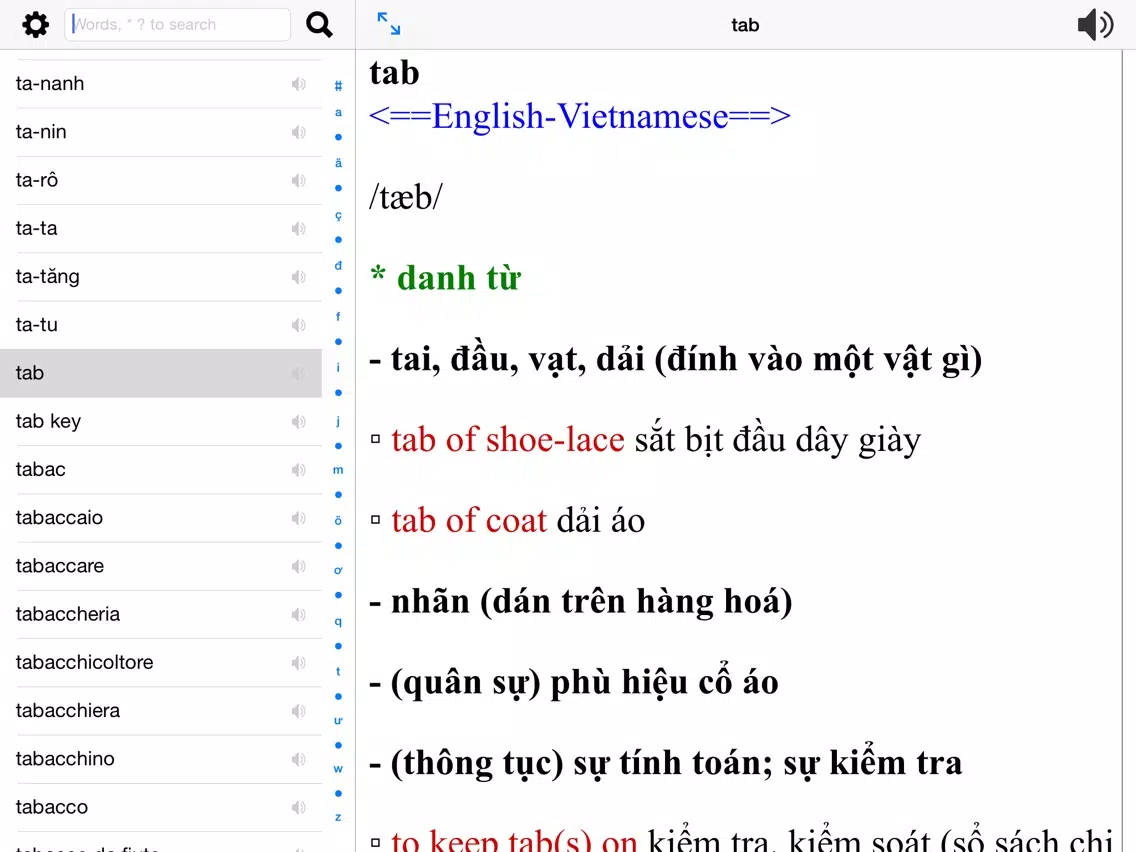
Task: Play audio for ta-nin entry
Action: click(298, 132)
